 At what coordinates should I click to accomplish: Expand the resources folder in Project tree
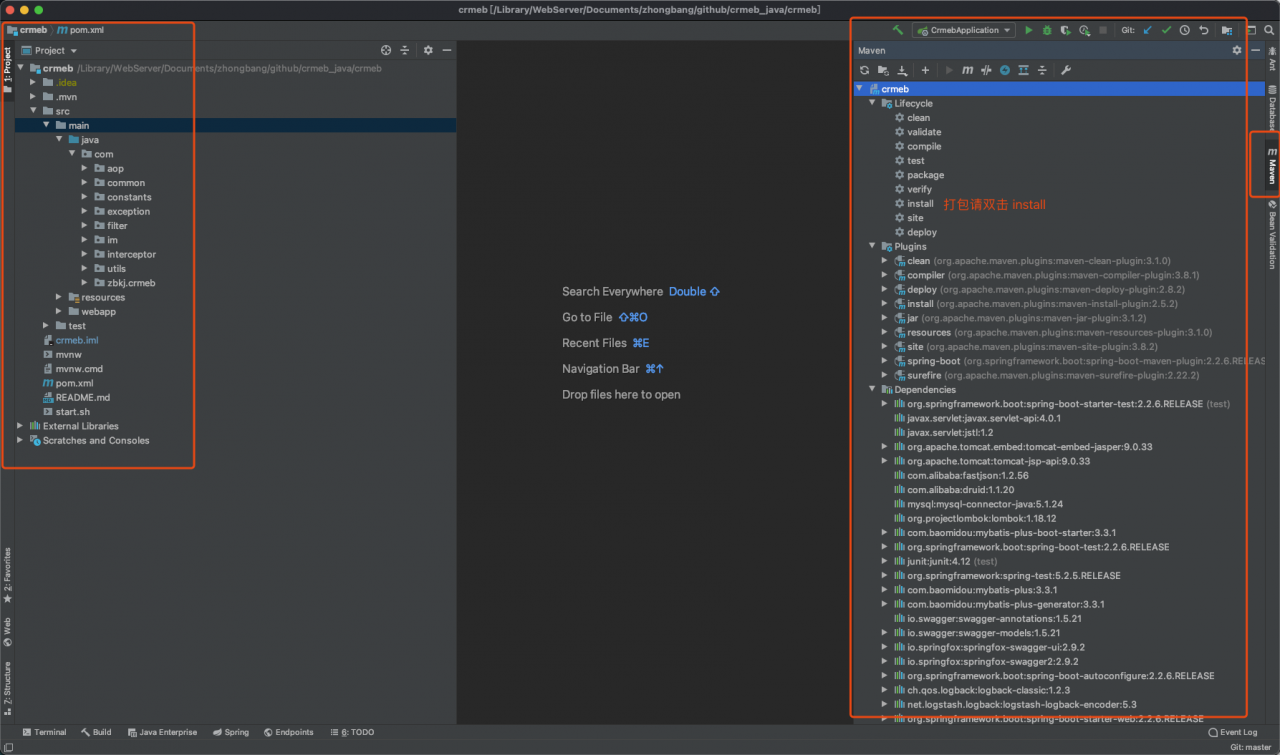59,297
